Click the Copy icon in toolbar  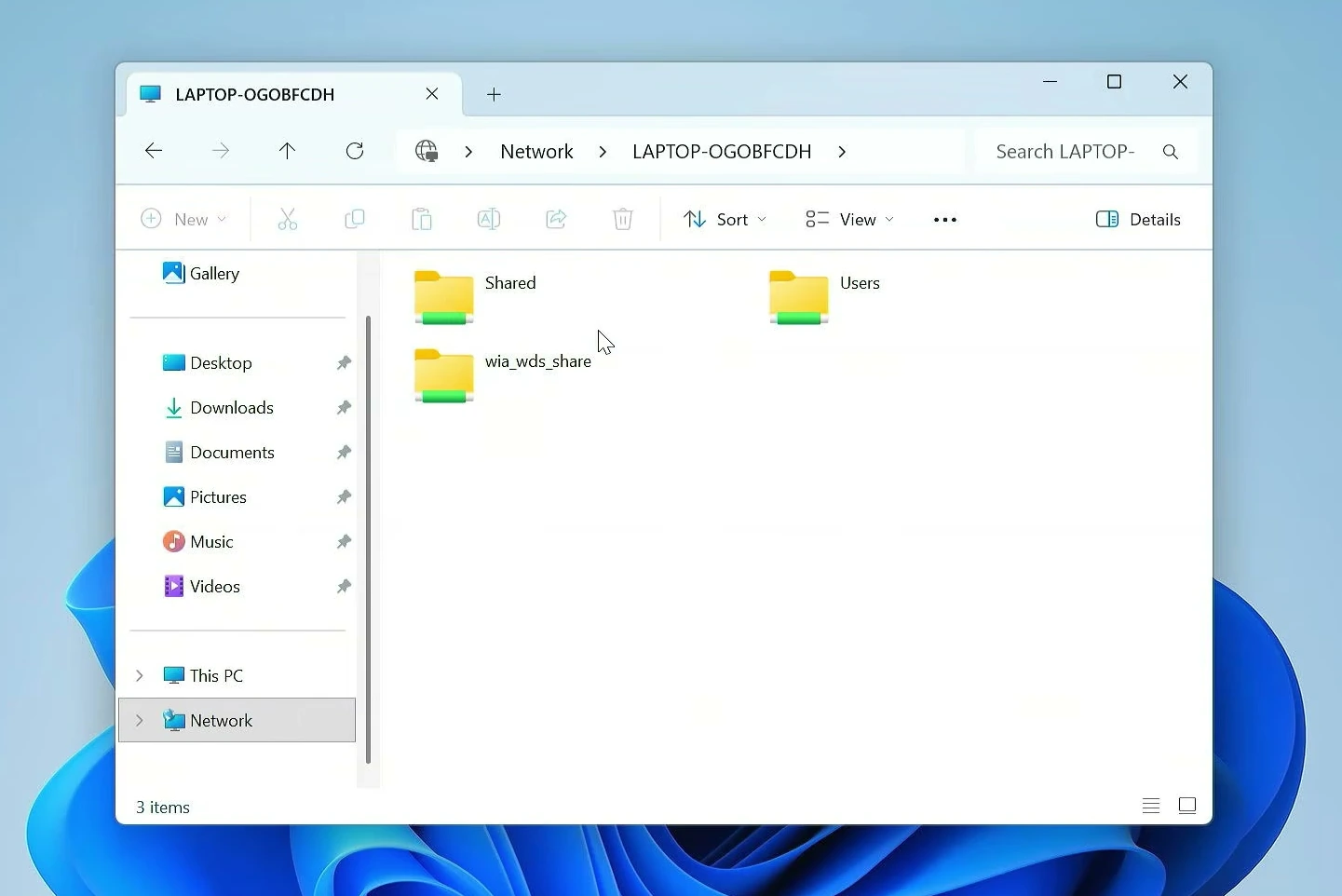355,220
